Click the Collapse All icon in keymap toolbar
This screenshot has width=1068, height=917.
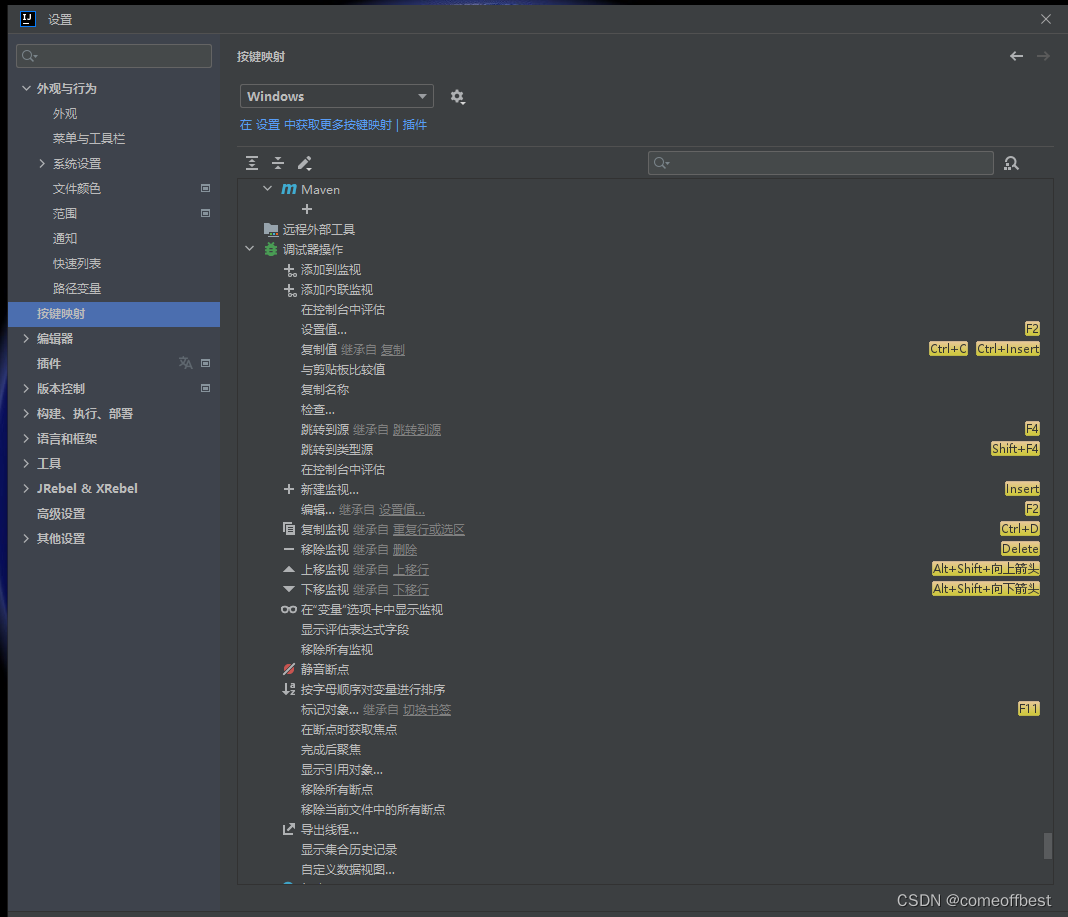[x=278, y=163]
